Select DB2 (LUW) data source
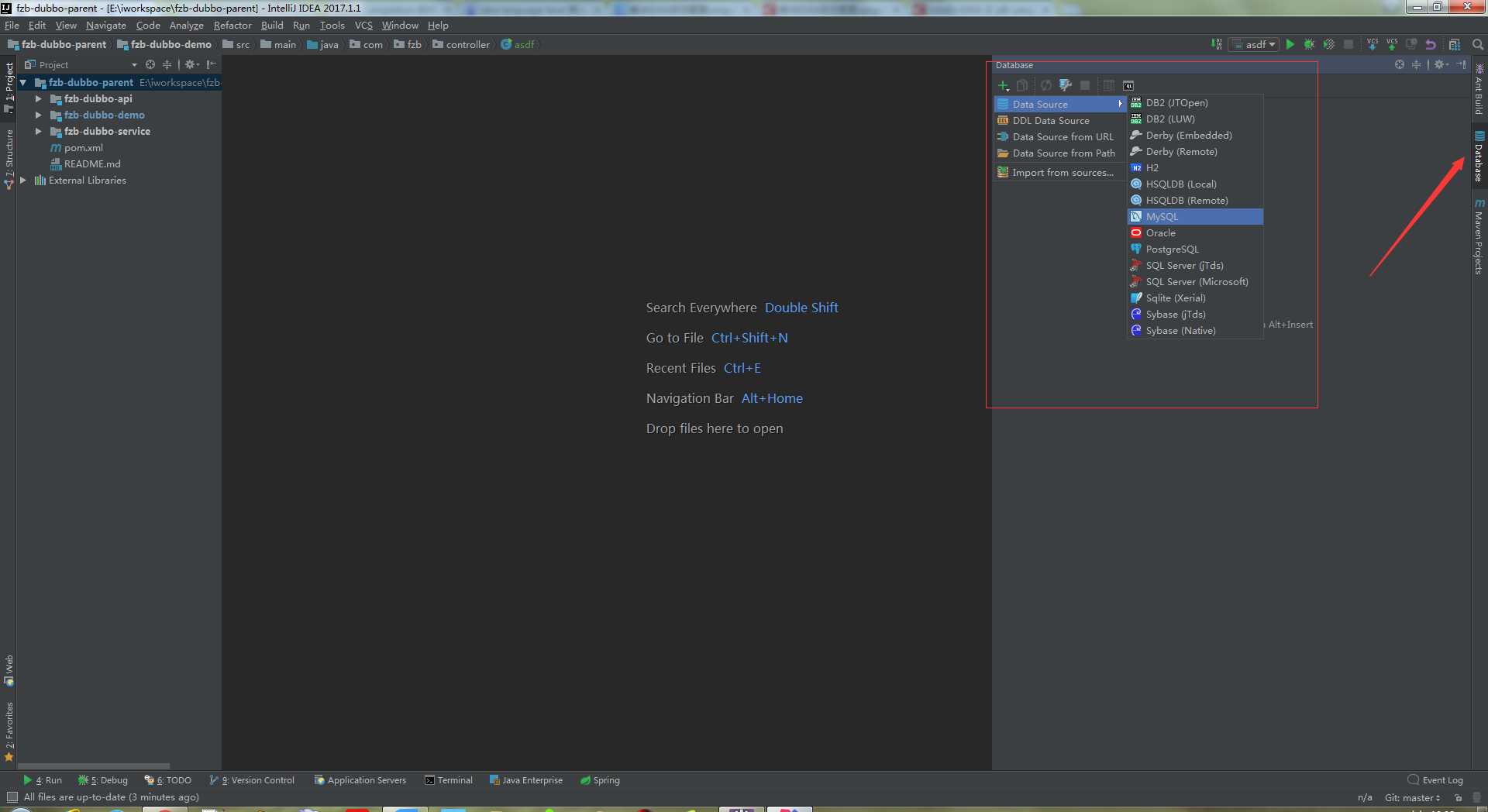 1195,119
